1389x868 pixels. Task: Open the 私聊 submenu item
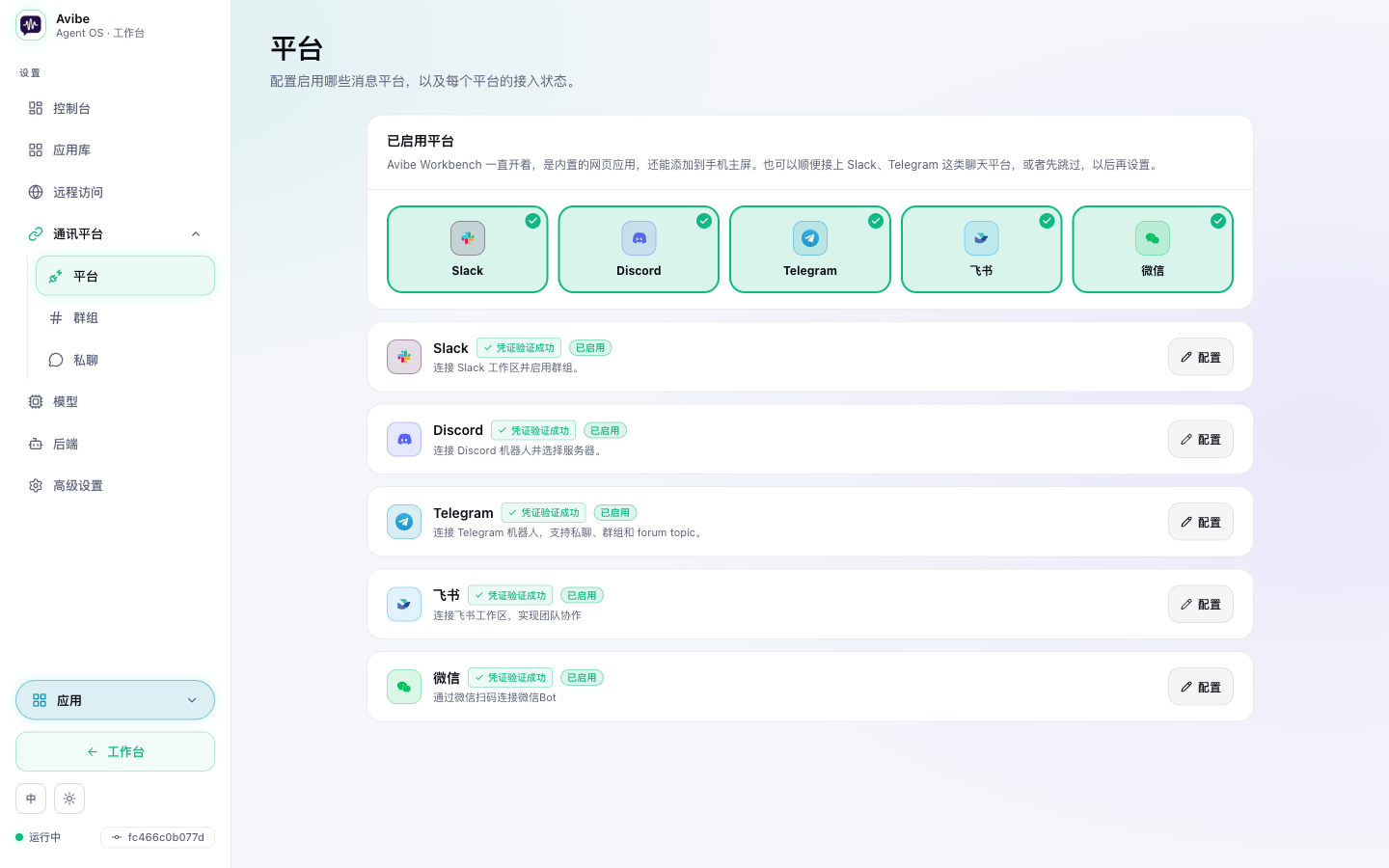coord(125,360)
